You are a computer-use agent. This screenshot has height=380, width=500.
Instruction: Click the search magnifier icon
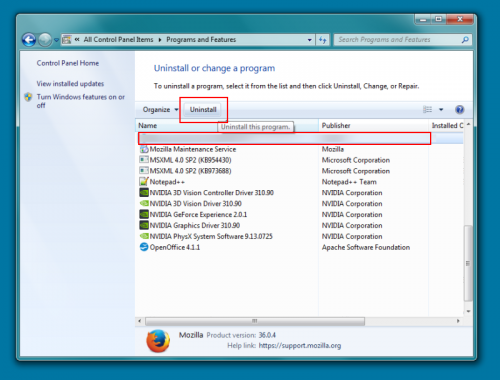coord(465,40)
